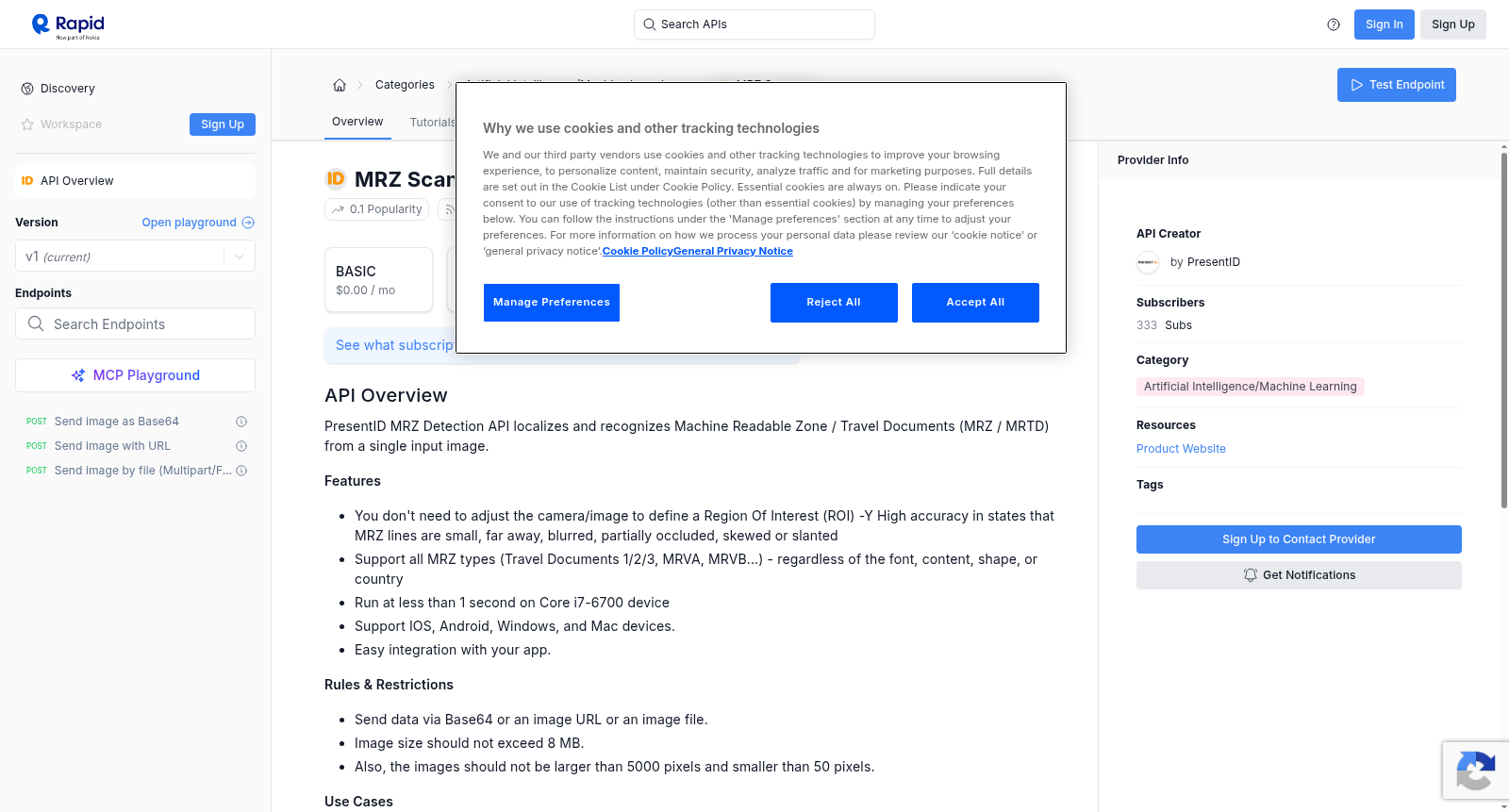Click the MCP Playground sparkle icon
The width and height of the screenshot is (1509, 812).
click(78, 375)
